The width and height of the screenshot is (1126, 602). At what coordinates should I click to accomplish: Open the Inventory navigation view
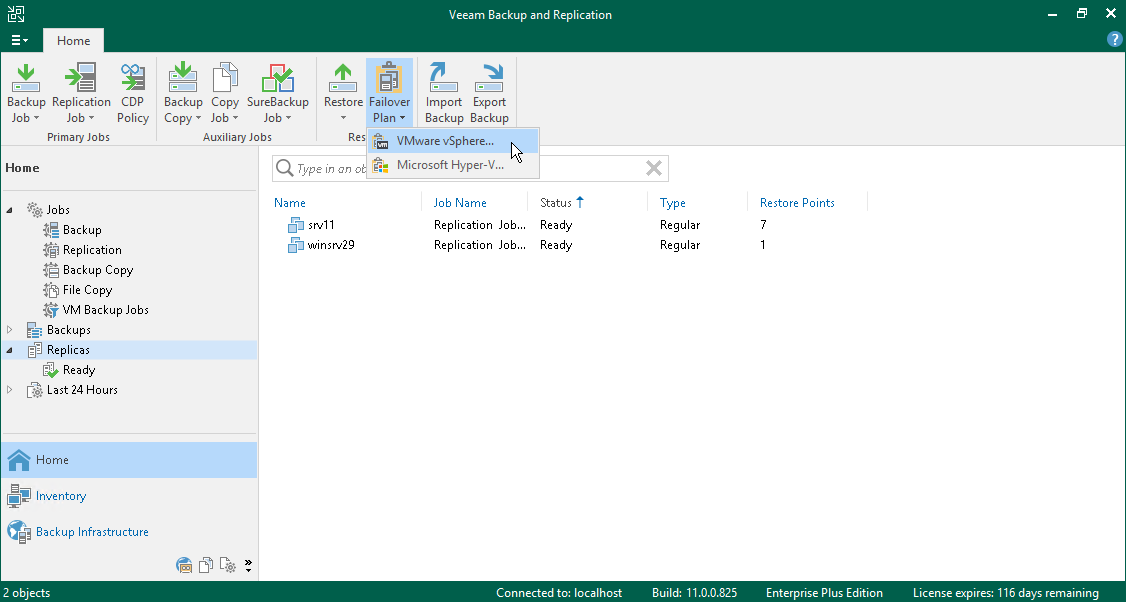click(x=129, y=496)
